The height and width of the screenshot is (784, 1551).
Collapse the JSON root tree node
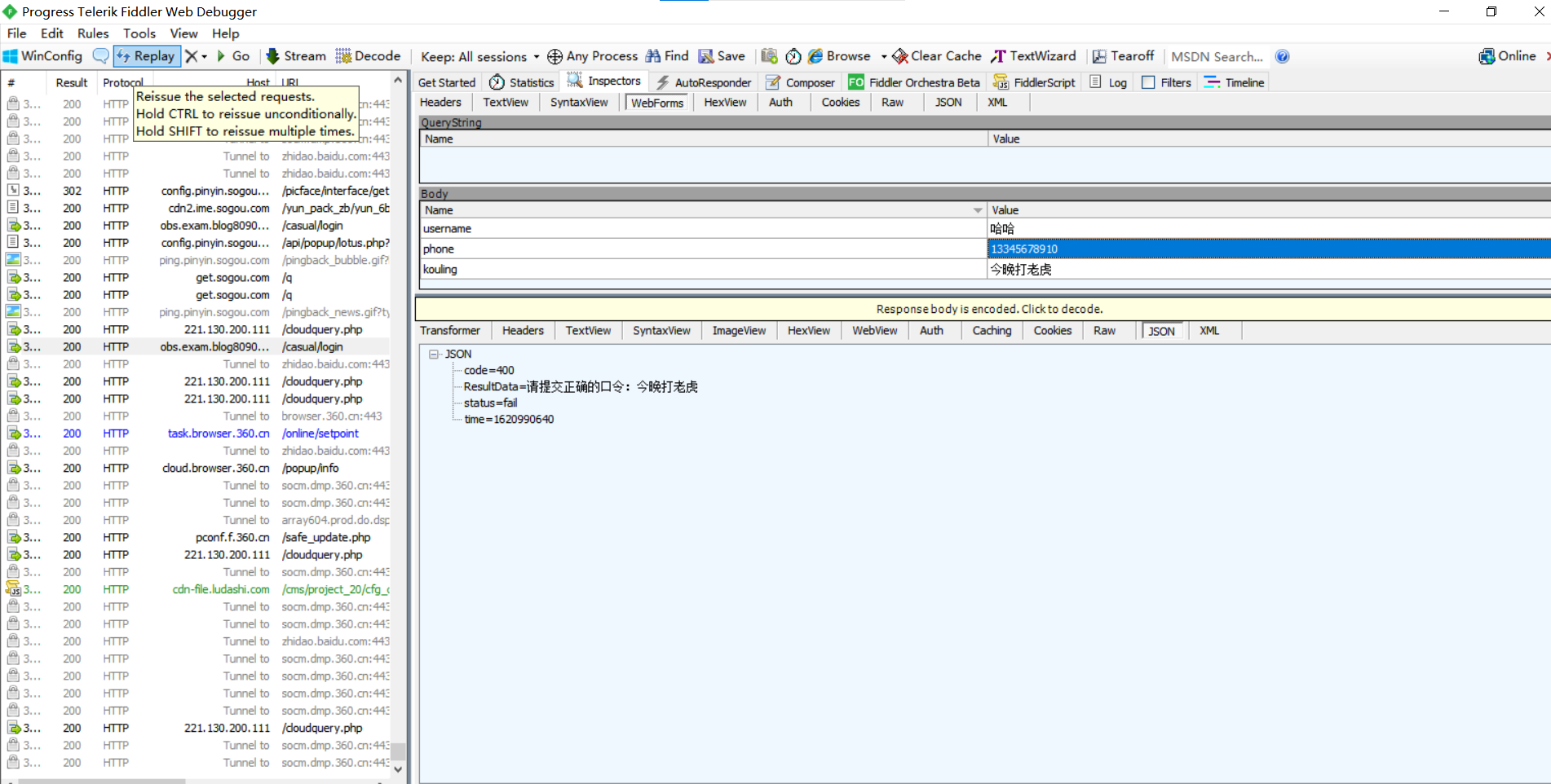click(x=434, y=354)
